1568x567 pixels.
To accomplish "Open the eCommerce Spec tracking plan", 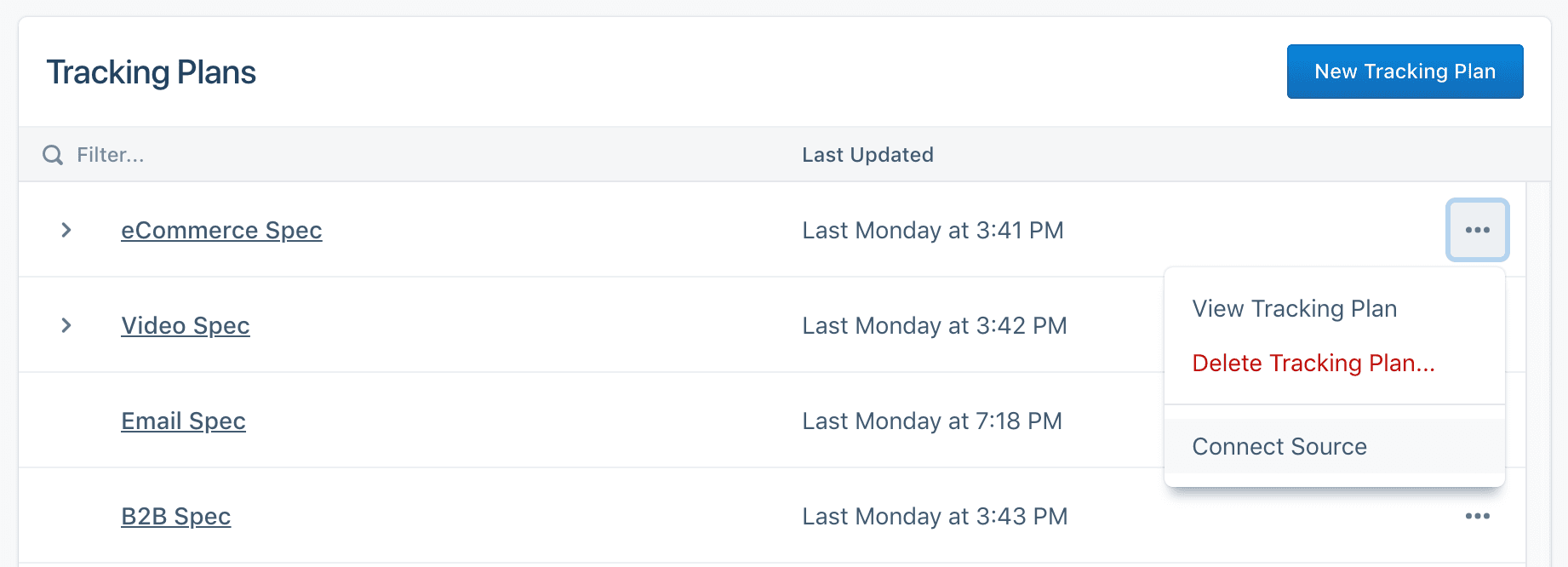I will (x=221, y=230).
